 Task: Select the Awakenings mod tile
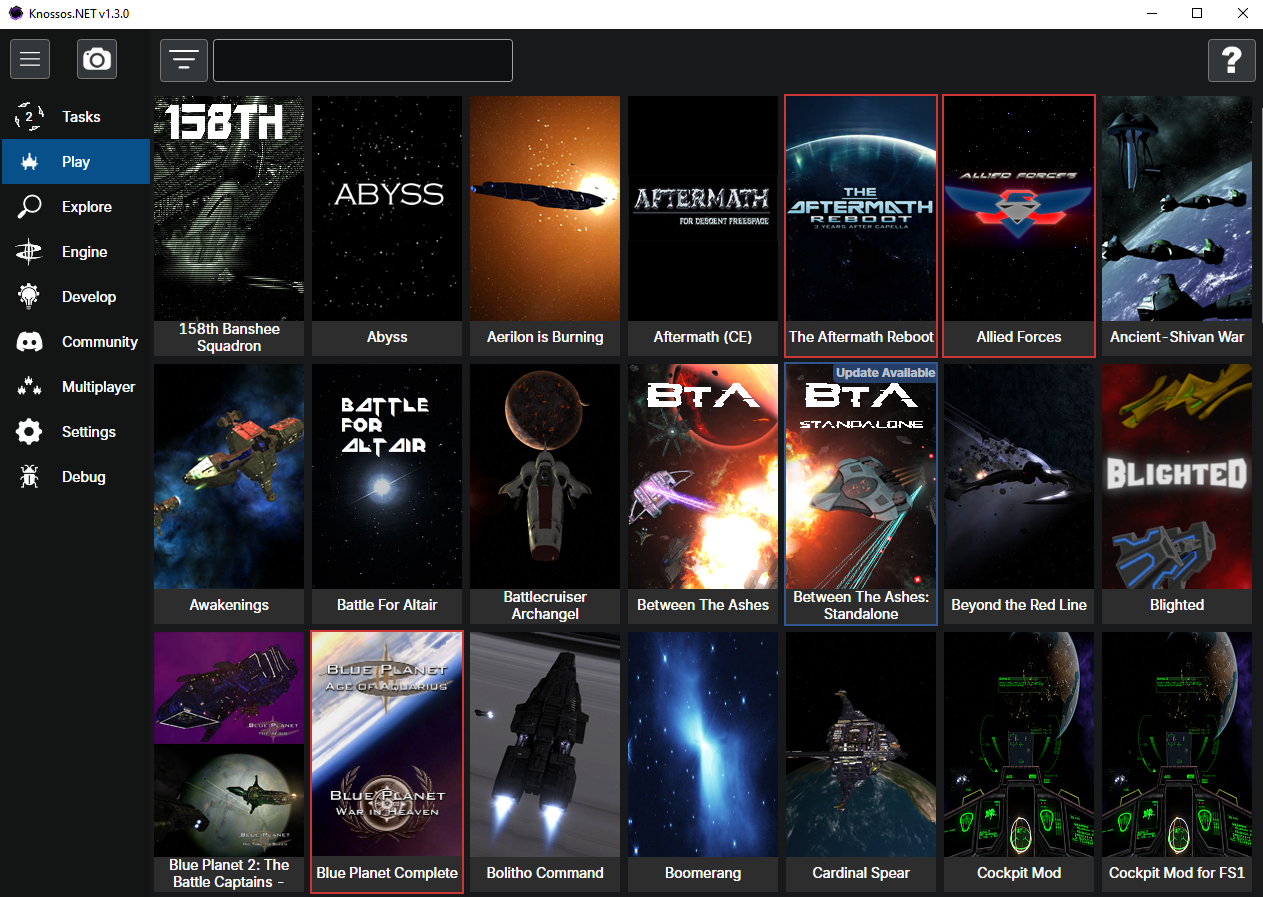[229, 493]
